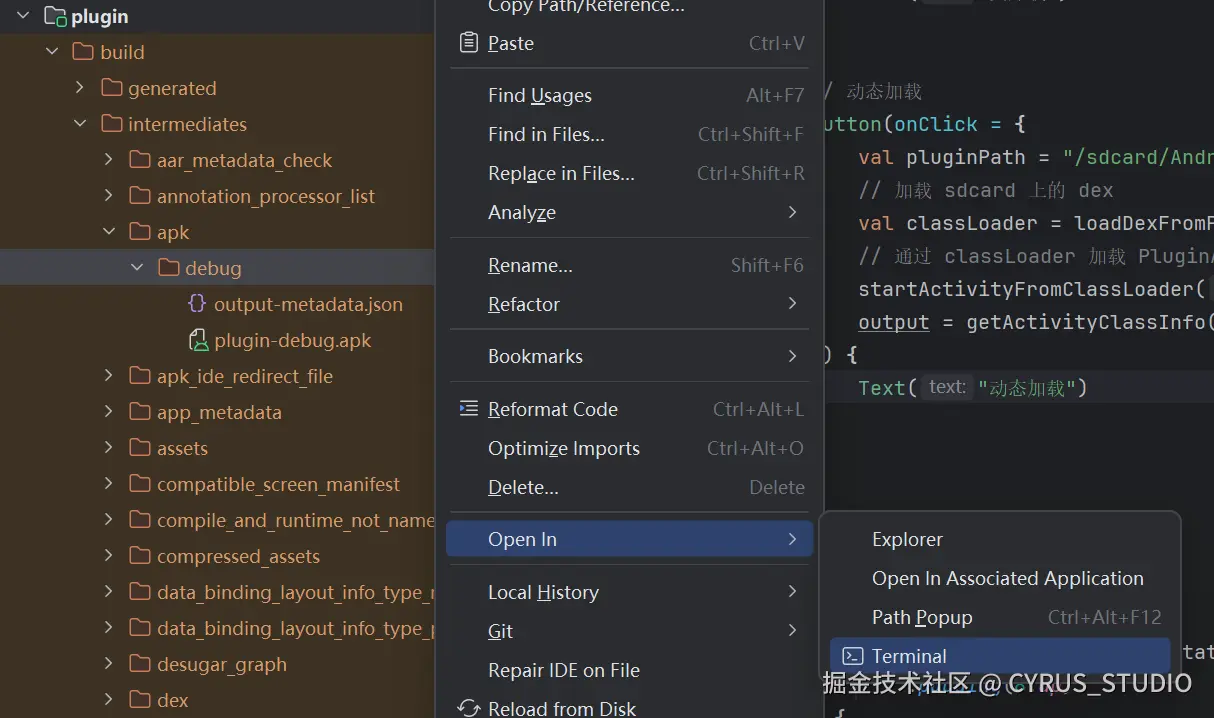
Task: Select plugin-debug.apk in the tree
Action: coord(293,340)
